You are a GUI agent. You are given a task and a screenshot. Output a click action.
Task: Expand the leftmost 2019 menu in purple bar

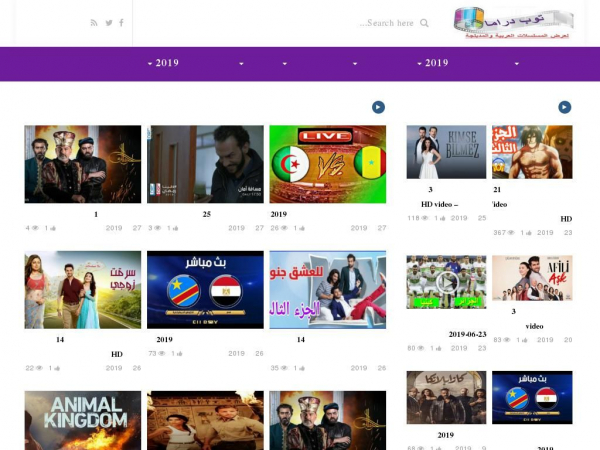point(163,63)
